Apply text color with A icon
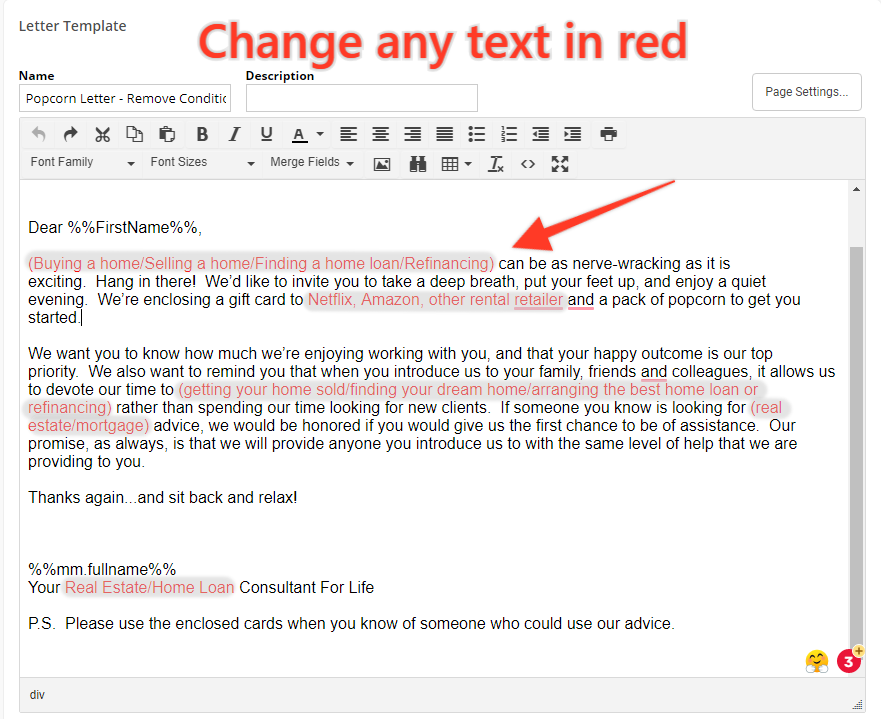The width and height of the screenshot is (881, 719). click(299, 134)
